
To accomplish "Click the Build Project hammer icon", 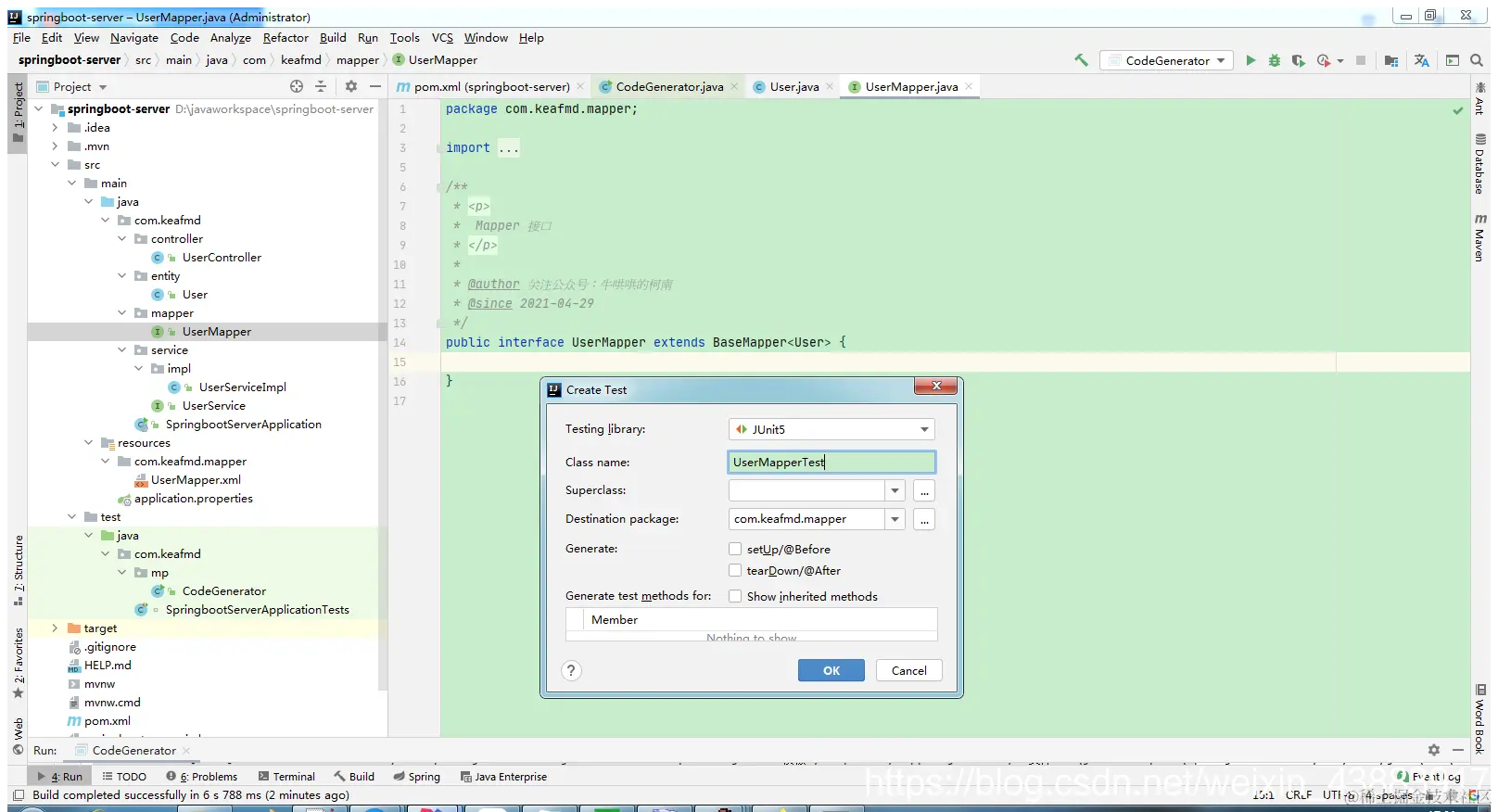I will click(x=1081, y=60).
